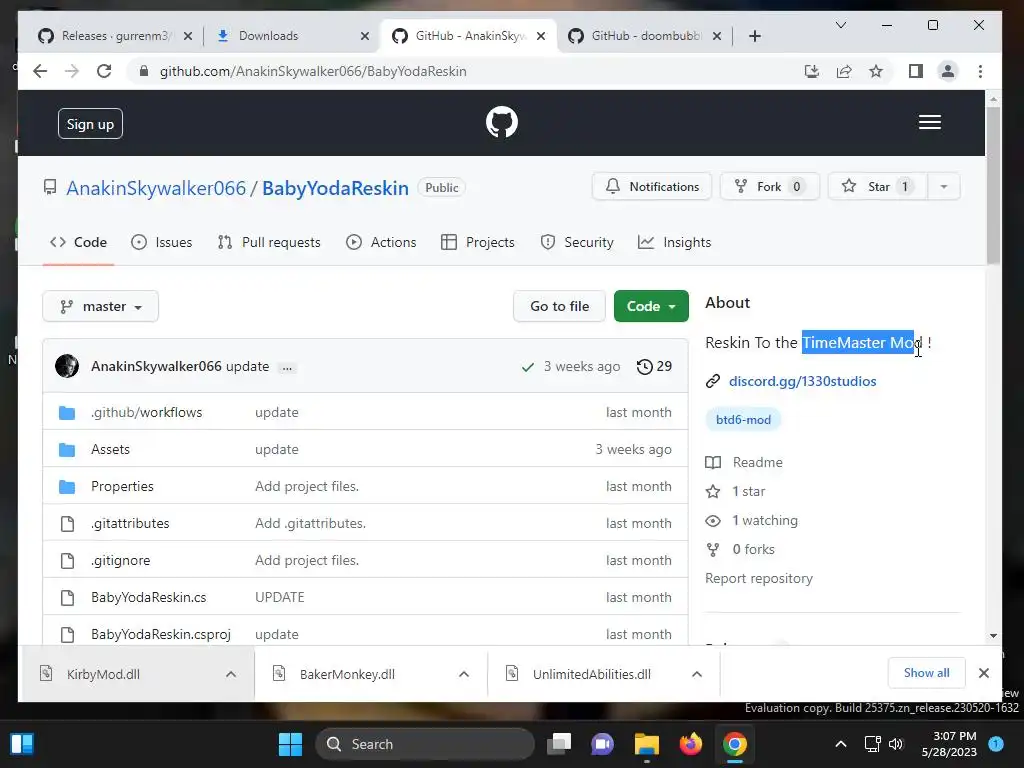Viewport: 1024px width, 768px height.
Task: Open KirbyMod.dll download options chevron
Action: coord(231,674)
